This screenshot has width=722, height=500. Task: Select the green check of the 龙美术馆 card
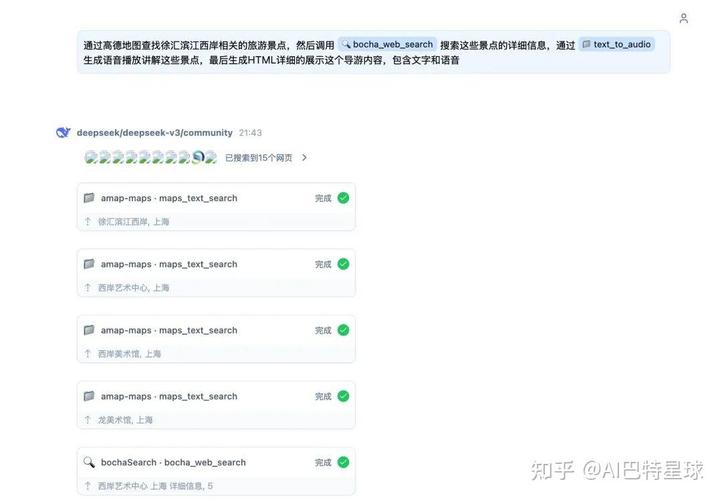tap(343, 396)
